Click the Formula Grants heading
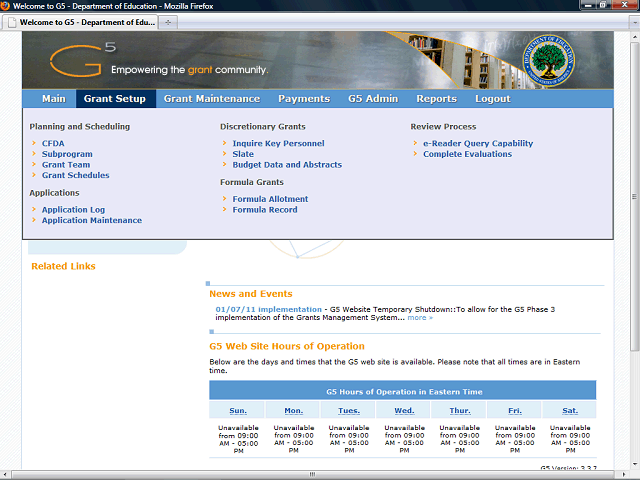Viewport: 640px width, 480px height. point(251,182)
